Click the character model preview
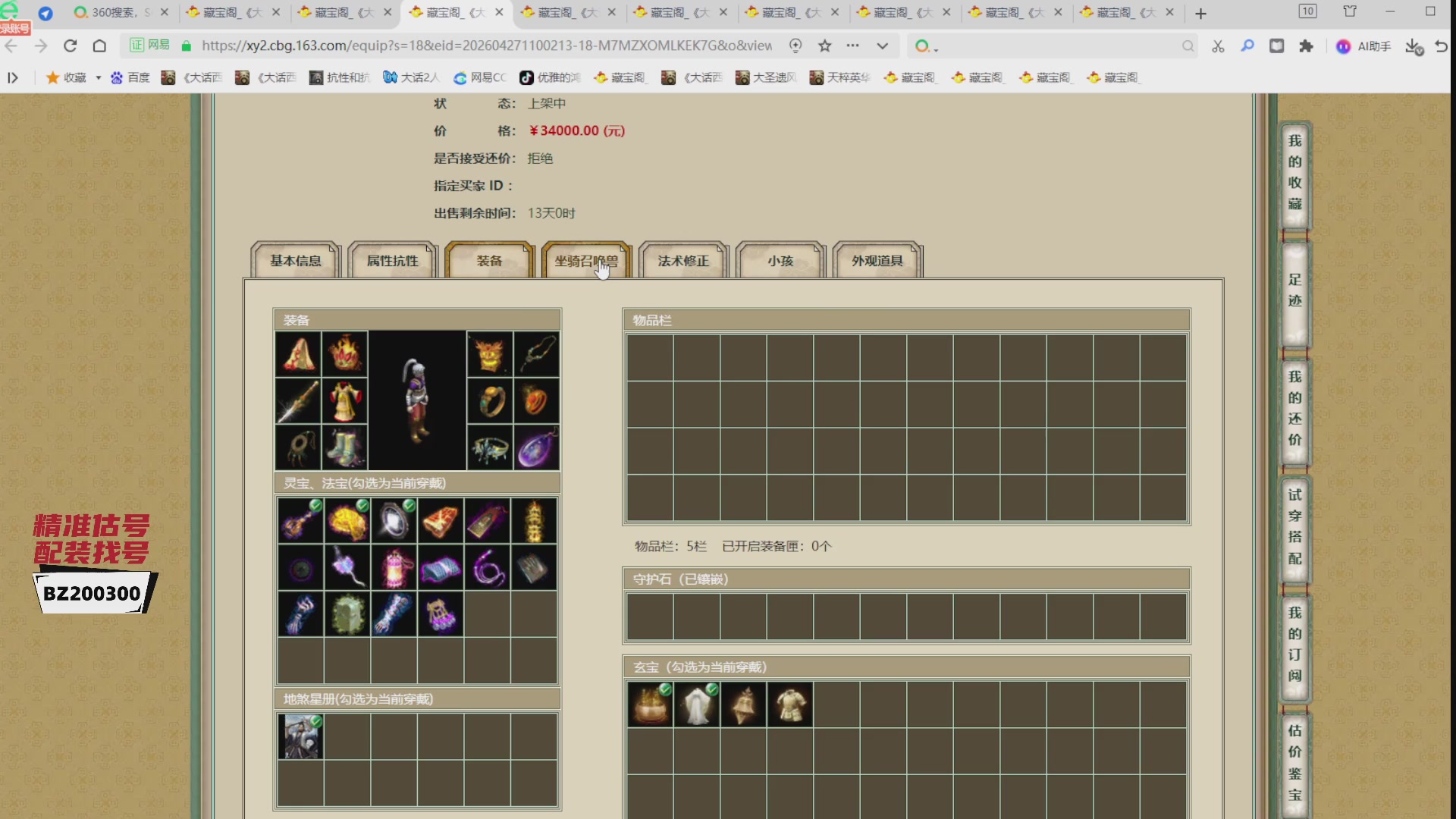Viewport: 1456px width, 819px height. 417,400
